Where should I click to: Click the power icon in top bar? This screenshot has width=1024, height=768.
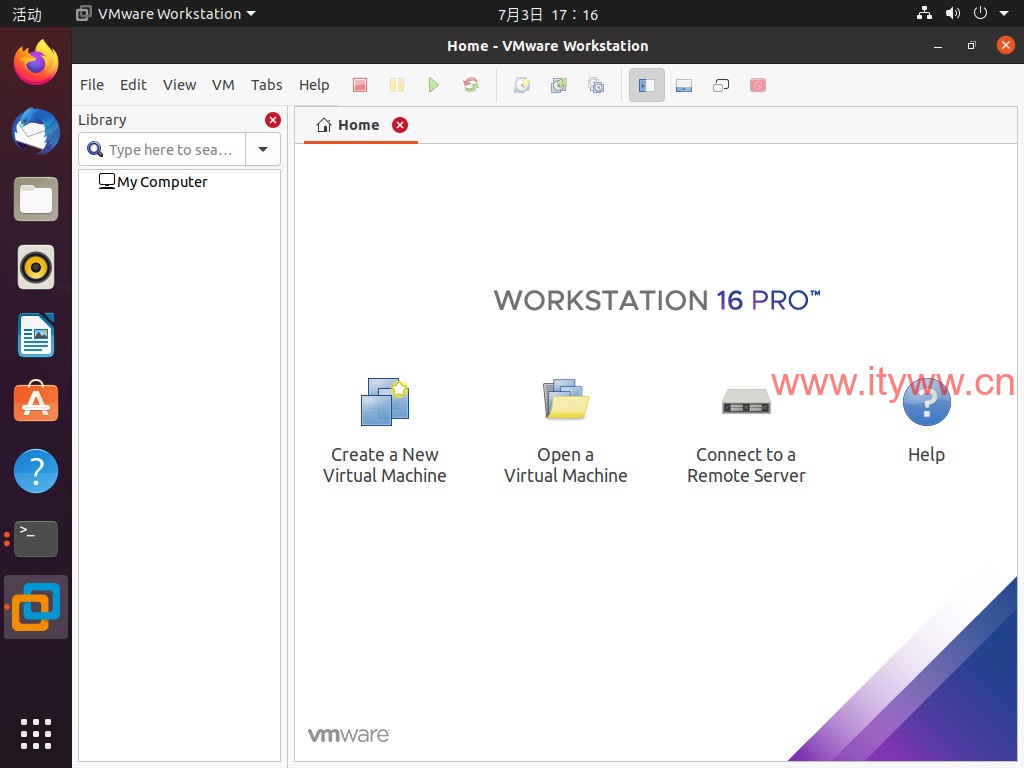[980, 13]
